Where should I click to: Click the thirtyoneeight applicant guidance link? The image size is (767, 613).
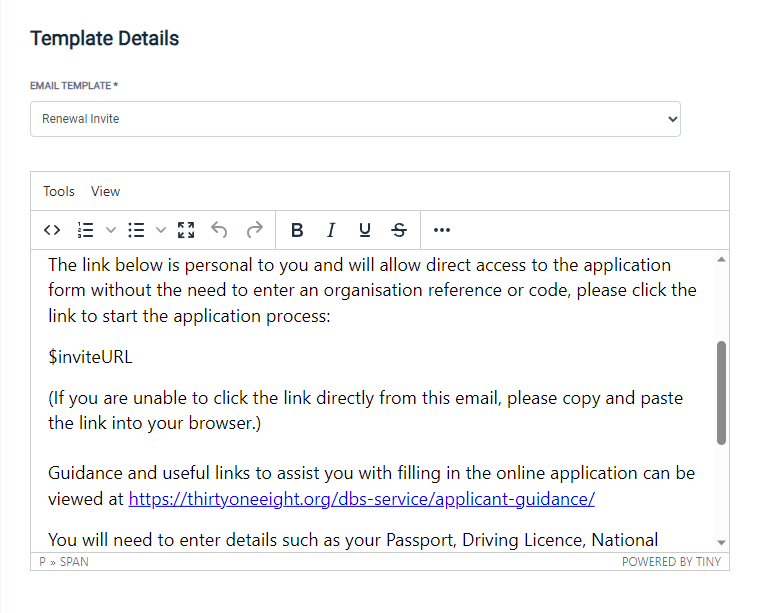click(x=361, y=498)
